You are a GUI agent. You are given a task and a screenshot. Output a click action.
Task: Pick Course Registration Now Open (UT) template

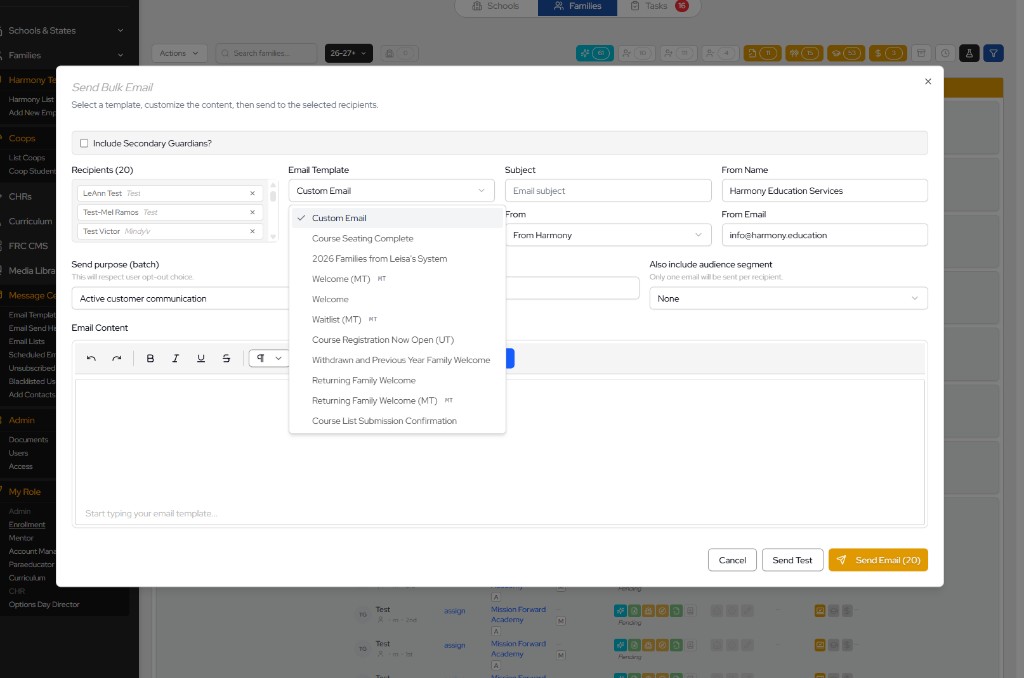[397, 340]
